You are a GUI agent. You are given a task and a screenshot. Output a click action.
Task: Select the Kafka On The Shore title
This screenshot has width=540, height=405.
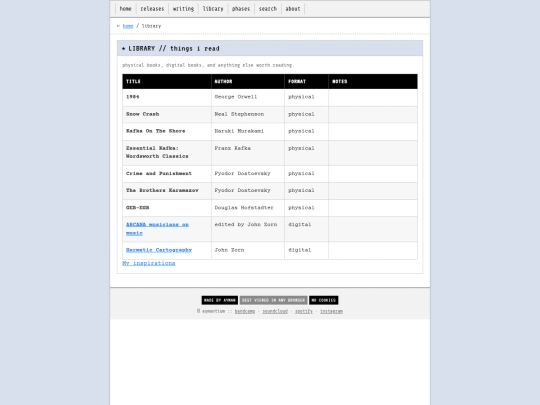pos(155,131)
